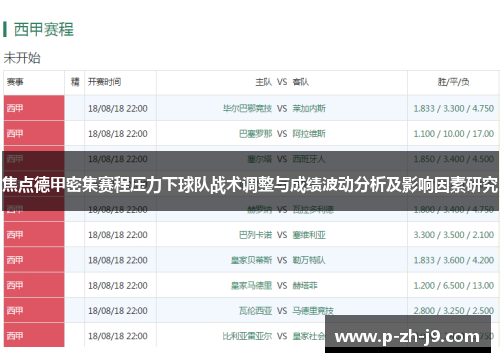Click the kickoff time in the 皇家贝蒂斯 row
This screenshot has height=362, width=500.
point(118,260)
